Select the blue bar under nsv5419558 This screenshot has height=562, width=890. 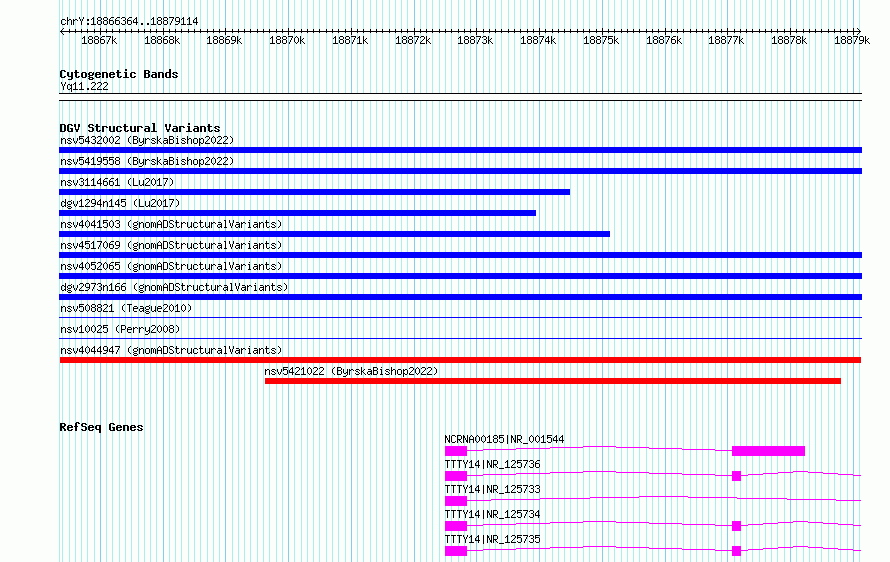pyautogui.click(x=460, y=171)
